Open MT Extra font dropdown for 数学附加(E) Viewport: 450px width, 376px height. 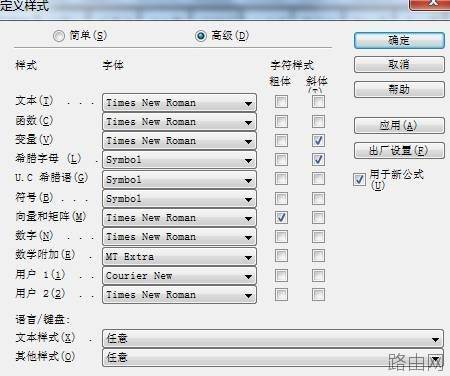coord(179,257)
